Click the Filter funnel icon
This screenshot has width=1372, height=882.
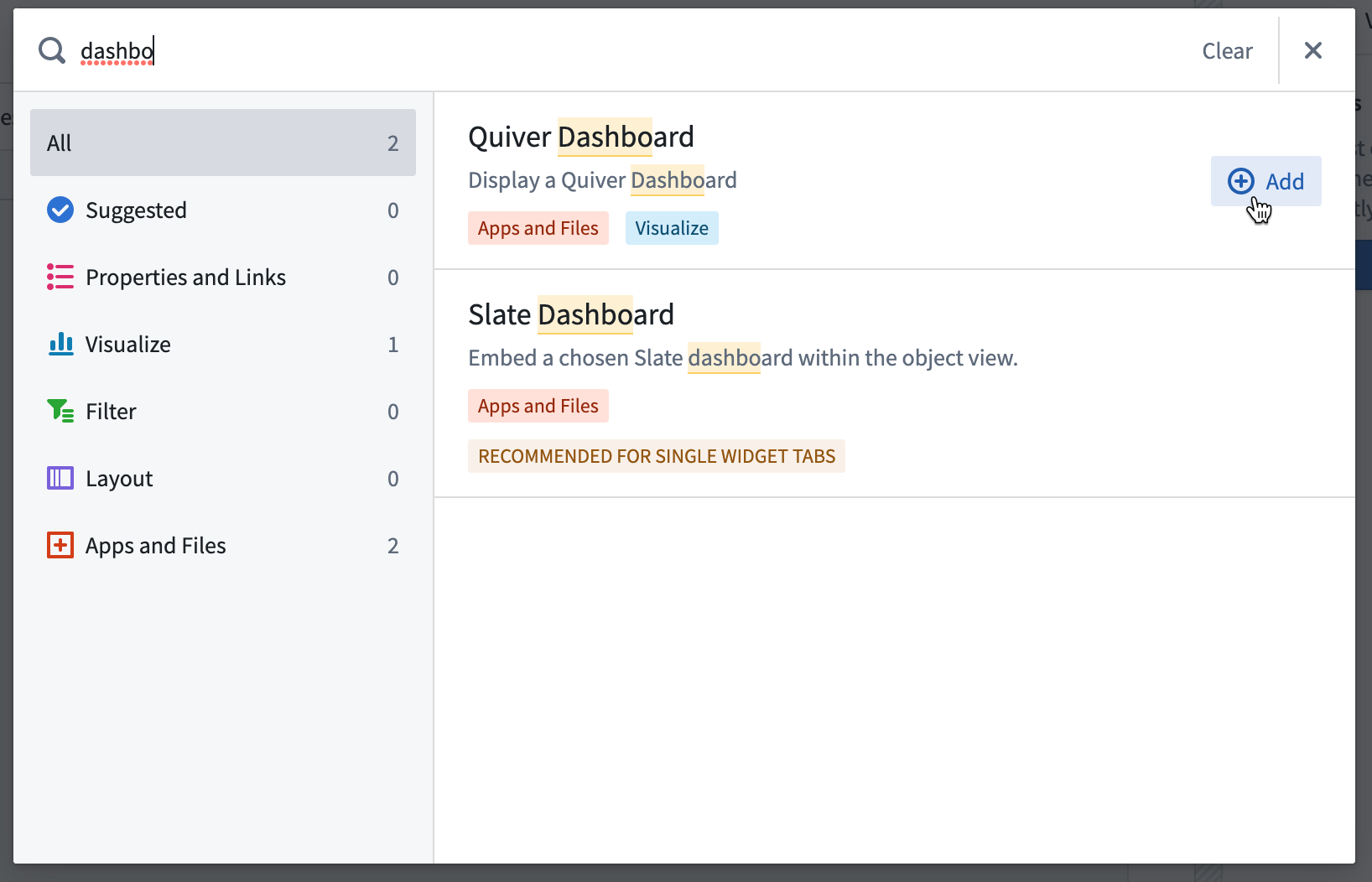click(60, 411)
